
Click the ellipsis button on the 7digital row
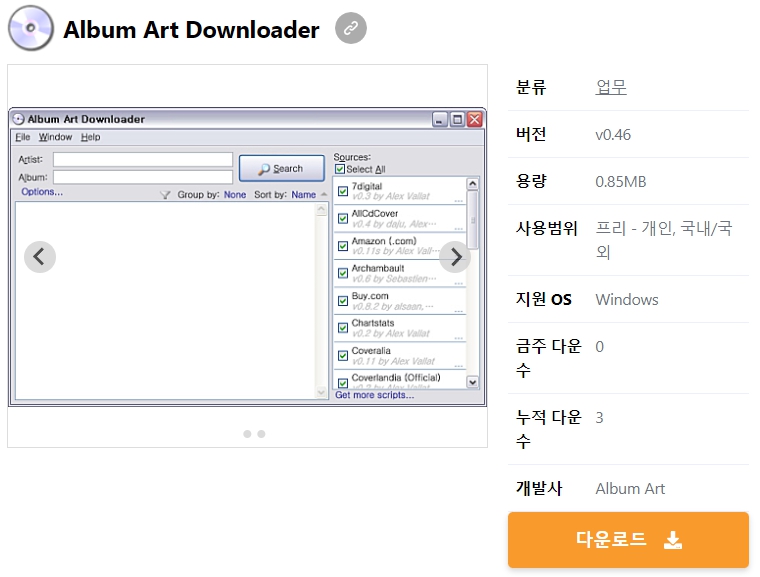(459, 200)
